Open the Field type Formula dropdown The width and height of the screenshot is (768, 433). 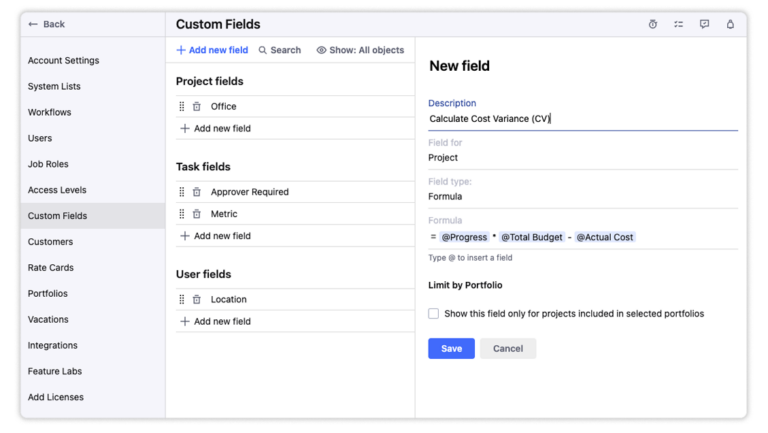click(x=583, y=196)
